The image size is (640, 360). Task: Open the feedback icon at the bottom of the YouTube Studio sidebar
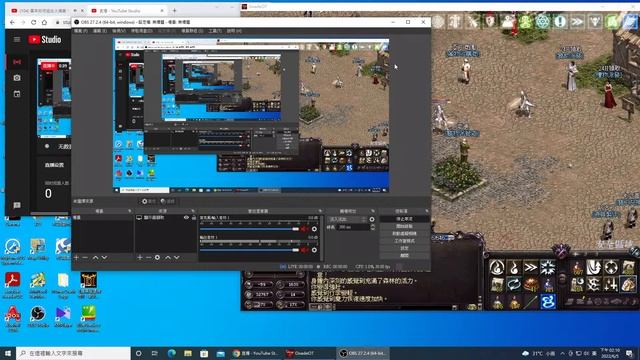[x=17, y=205]
